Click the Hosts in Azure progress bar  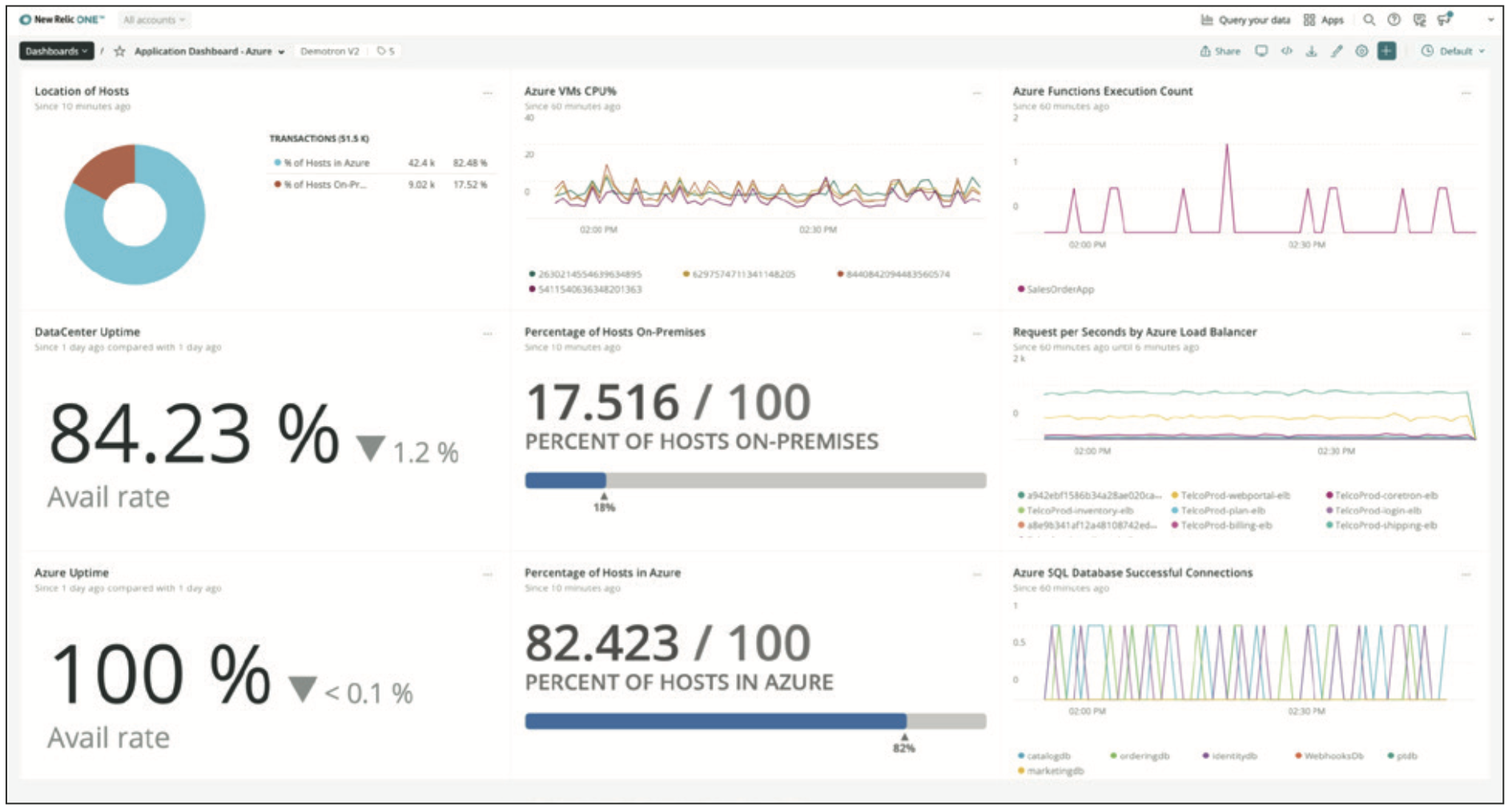[x=755, y=721]
